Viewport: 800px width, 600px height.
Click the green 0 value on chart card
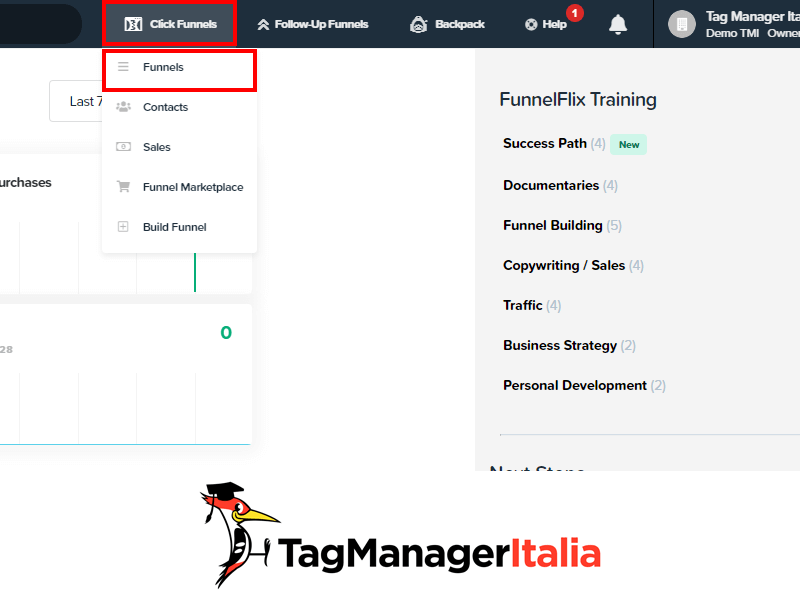click(226, 333)
